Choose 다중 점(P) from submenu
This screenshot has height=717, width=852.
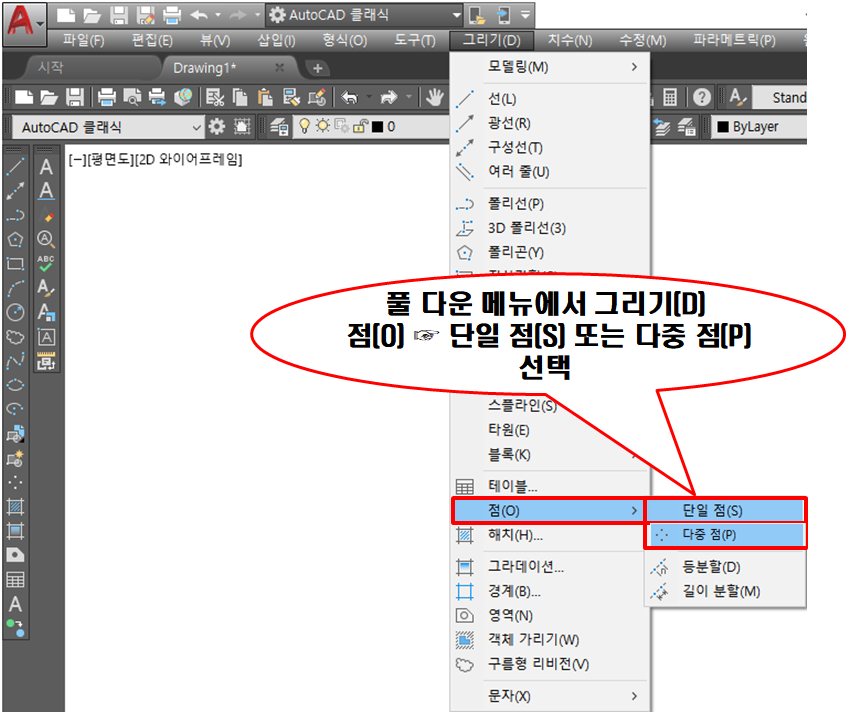pos(725,534)
